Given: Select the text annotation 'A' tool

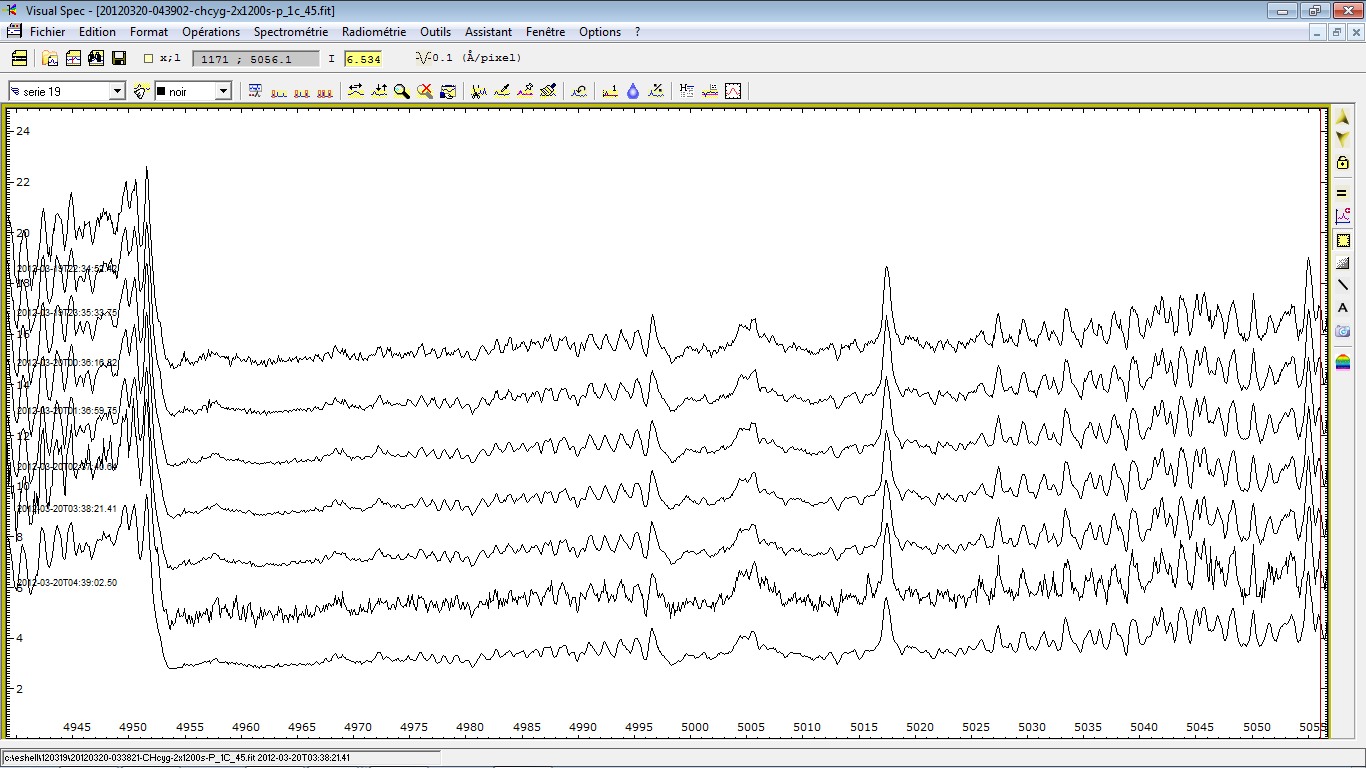Looking at the screenshot, I should (1342, 308).
